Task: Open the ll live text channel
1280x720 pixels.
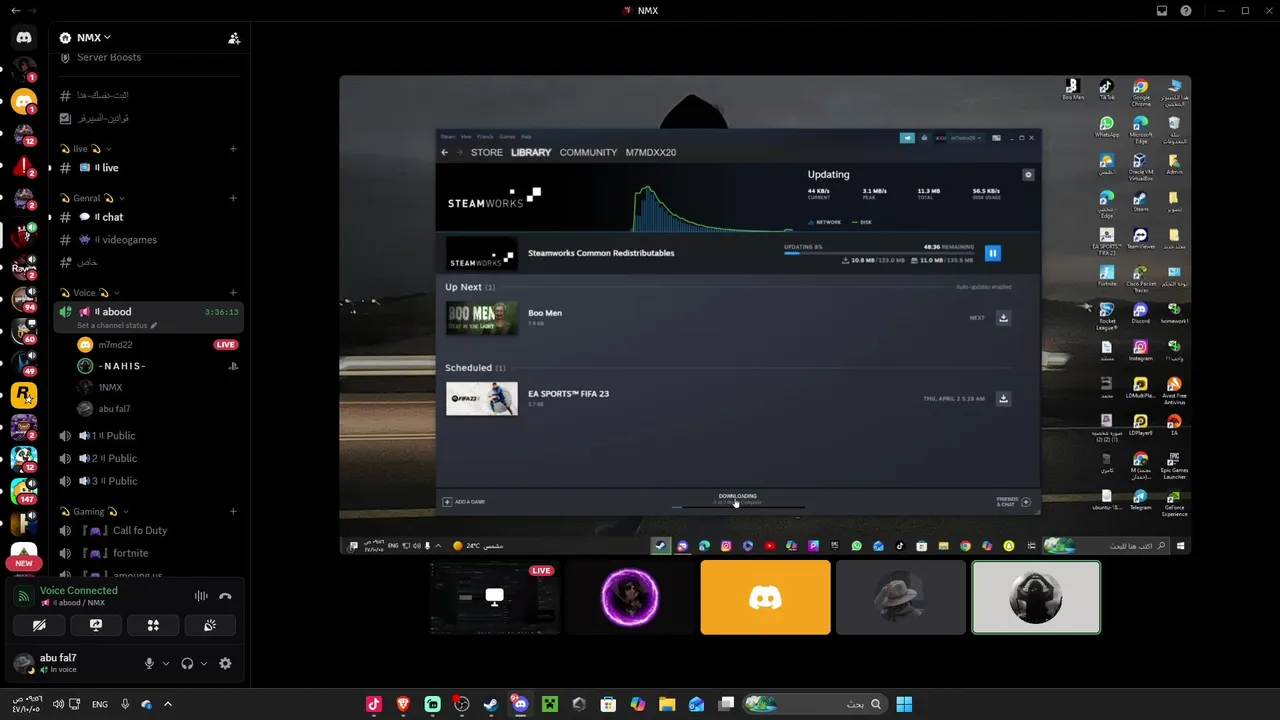Action: [x=148, y=168]
